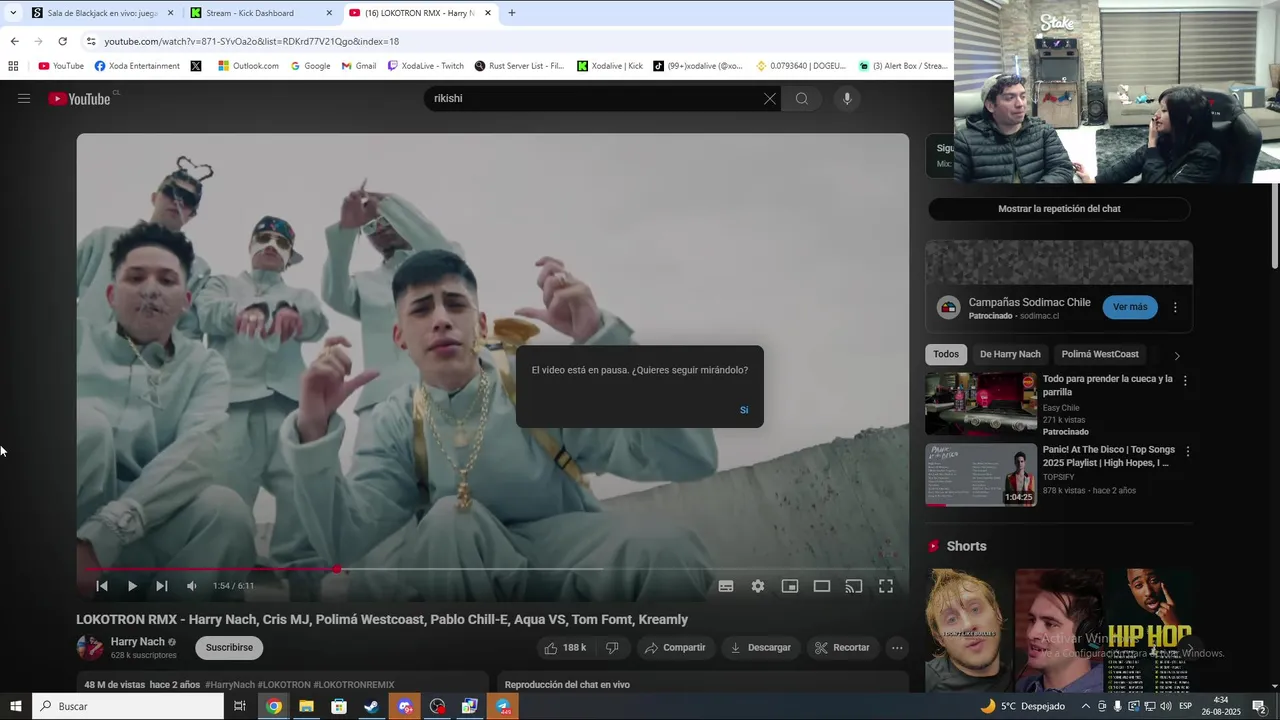The image size is (1280, 720).
Task: Share the video via Compartir
Action: 675,648
